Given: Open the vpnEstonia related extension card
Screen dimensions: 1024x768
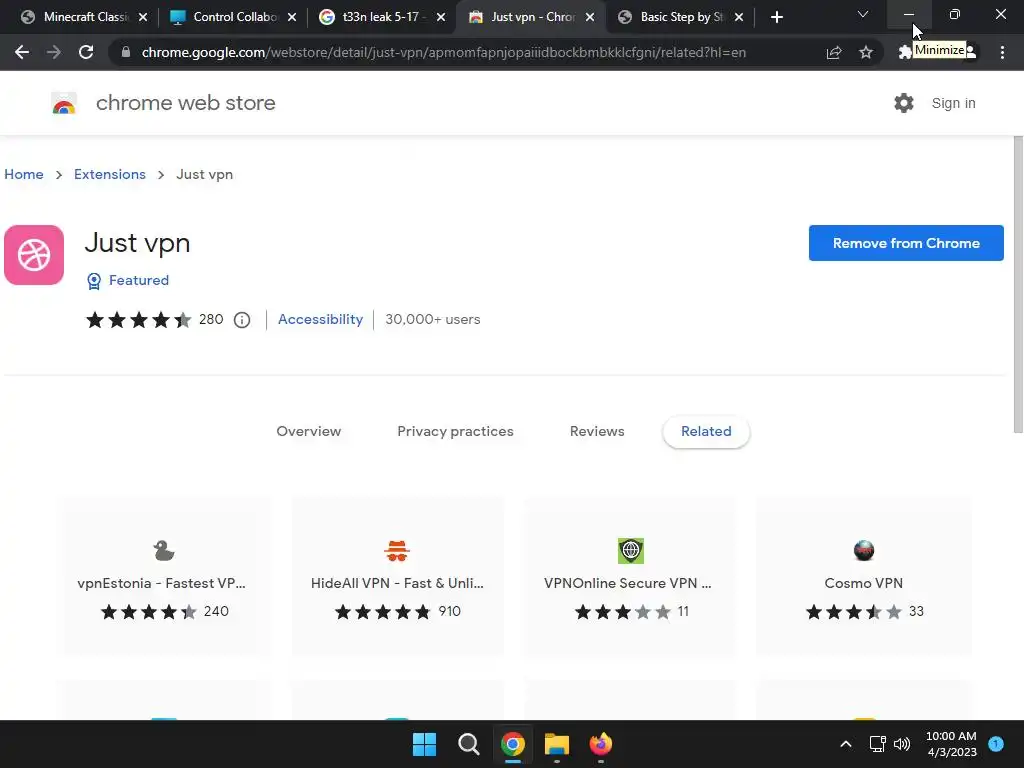Looking at the screenshot, I should (164, 577).
